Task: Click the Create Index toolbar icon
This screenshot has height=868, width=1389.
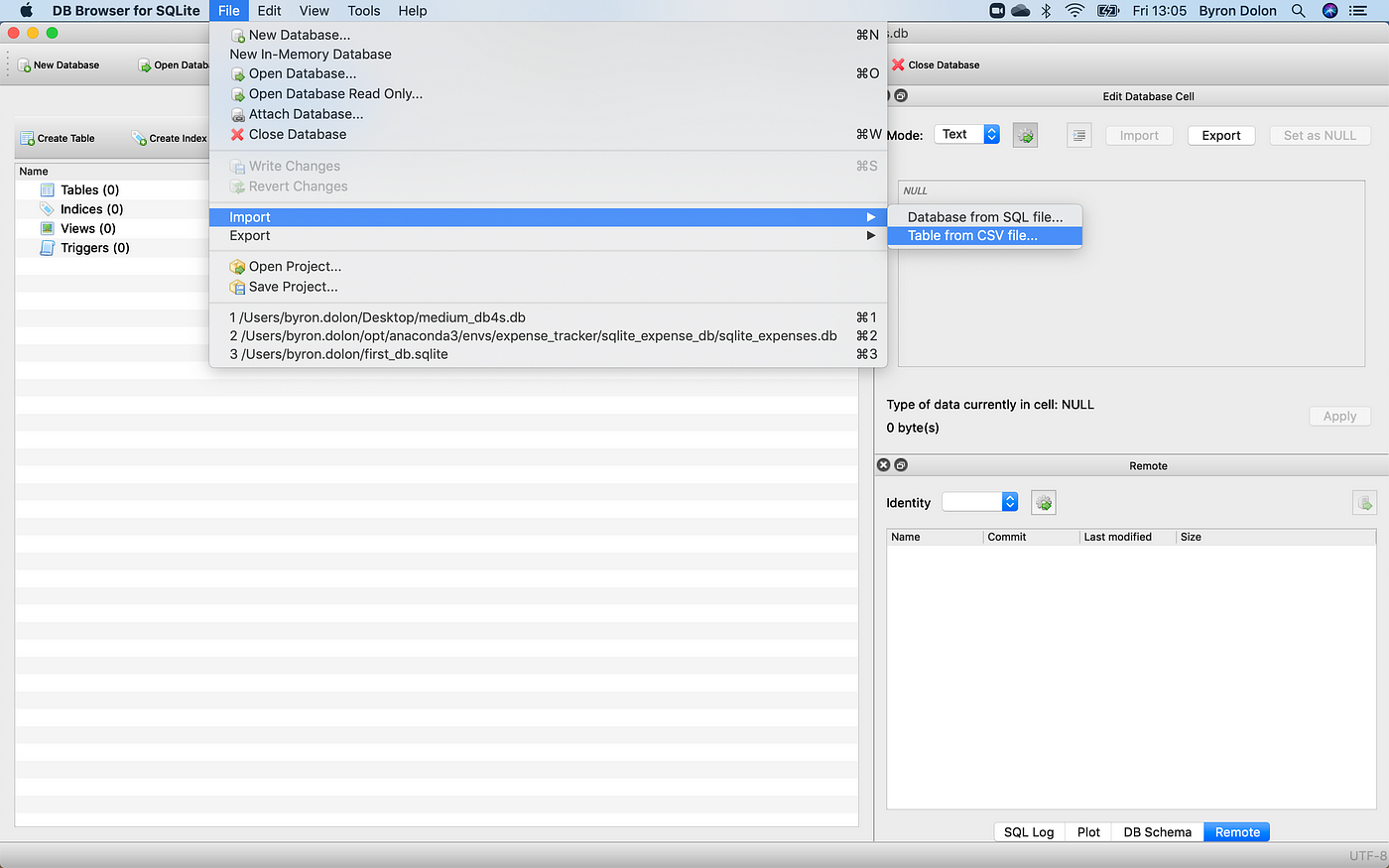Action: point(139,138)
